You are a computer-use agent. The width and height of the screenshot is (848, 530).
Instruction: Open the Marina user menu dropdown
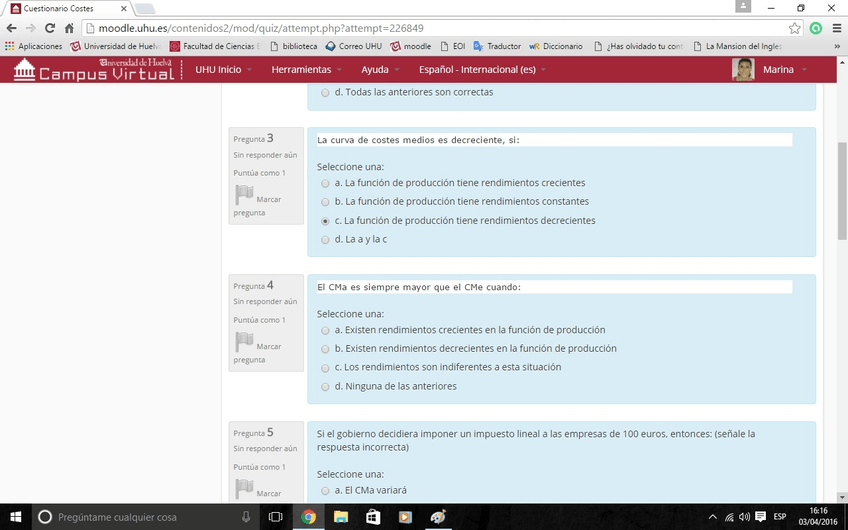coord(785,69)
